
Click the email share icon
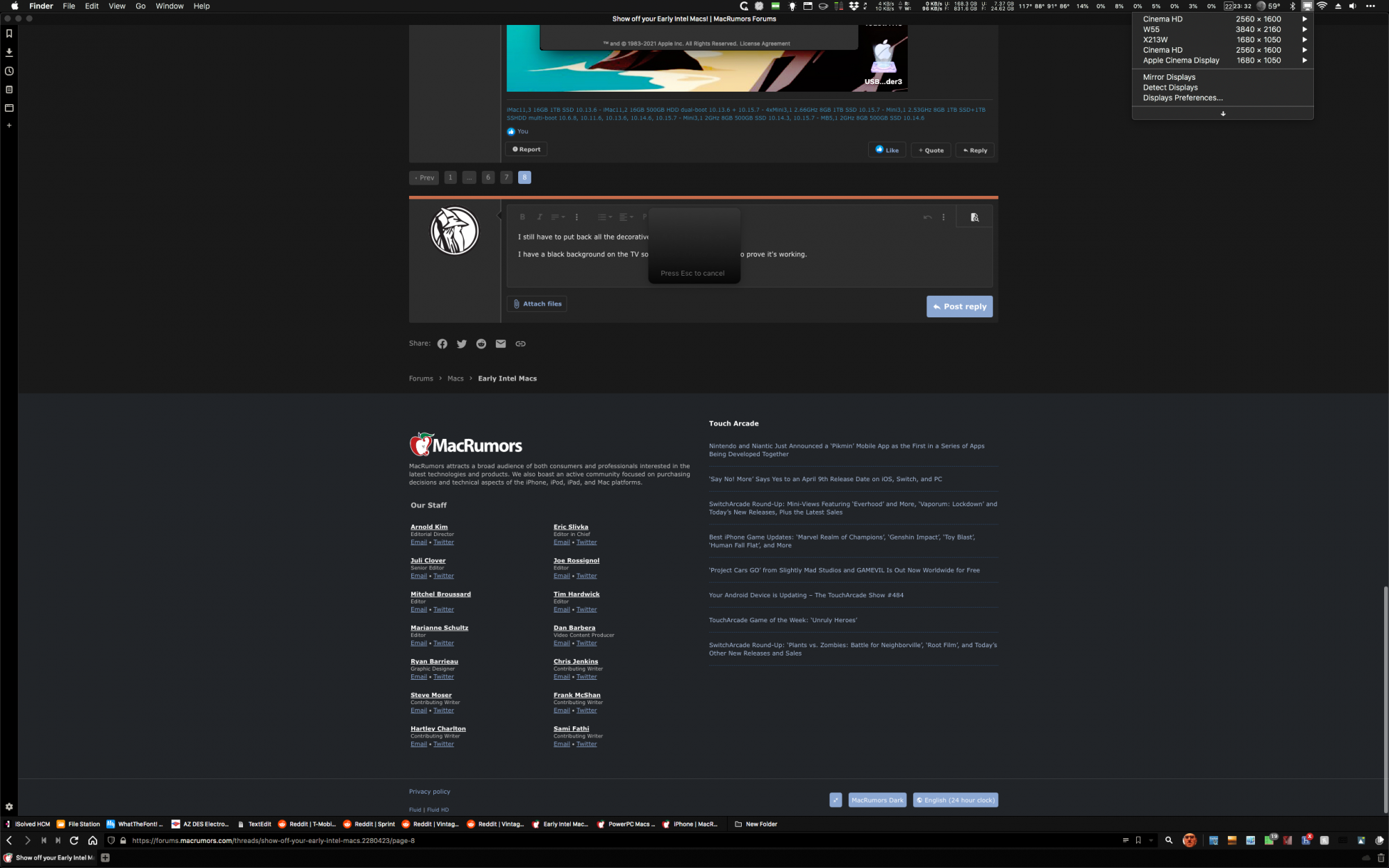(x=501, y=344)
